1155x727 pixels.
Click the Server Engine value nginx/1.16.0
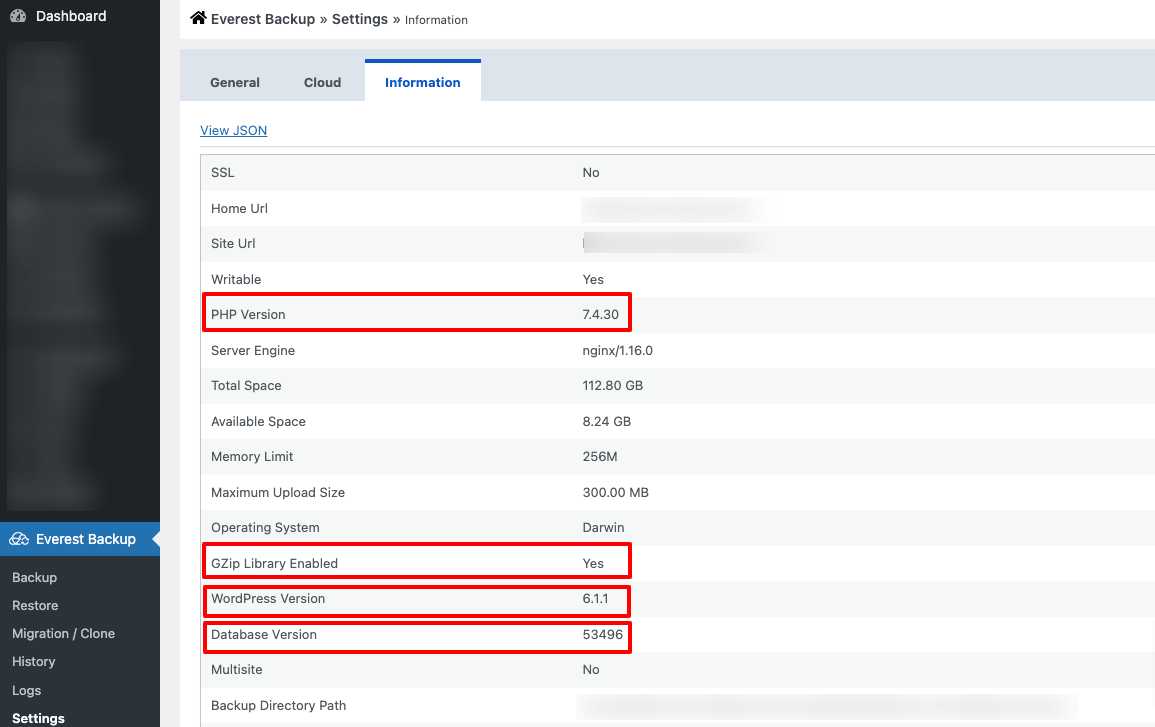[617, 350]
